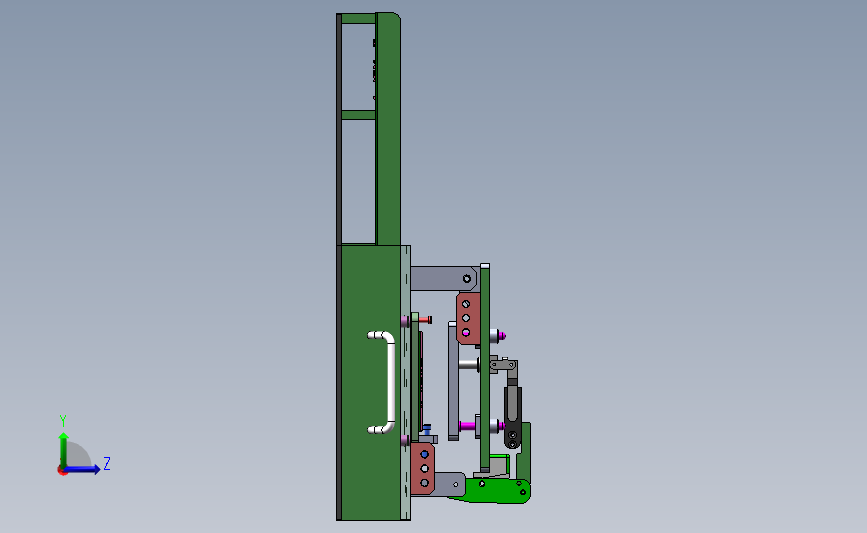Select the large green base plate behind handle
867x533 pixels.
tap(370, 383)
